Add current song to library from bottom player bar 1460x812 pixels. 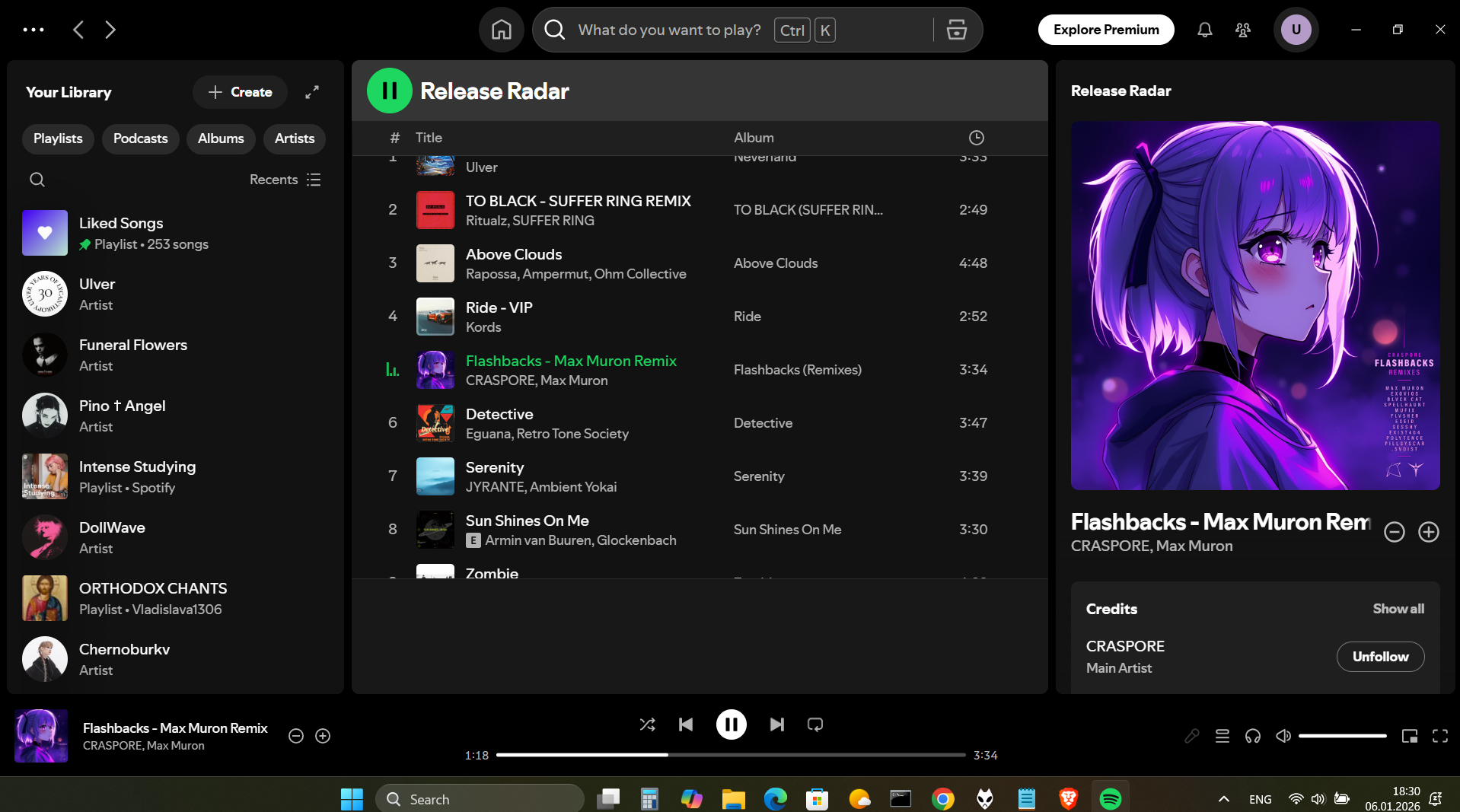(323, 736)
